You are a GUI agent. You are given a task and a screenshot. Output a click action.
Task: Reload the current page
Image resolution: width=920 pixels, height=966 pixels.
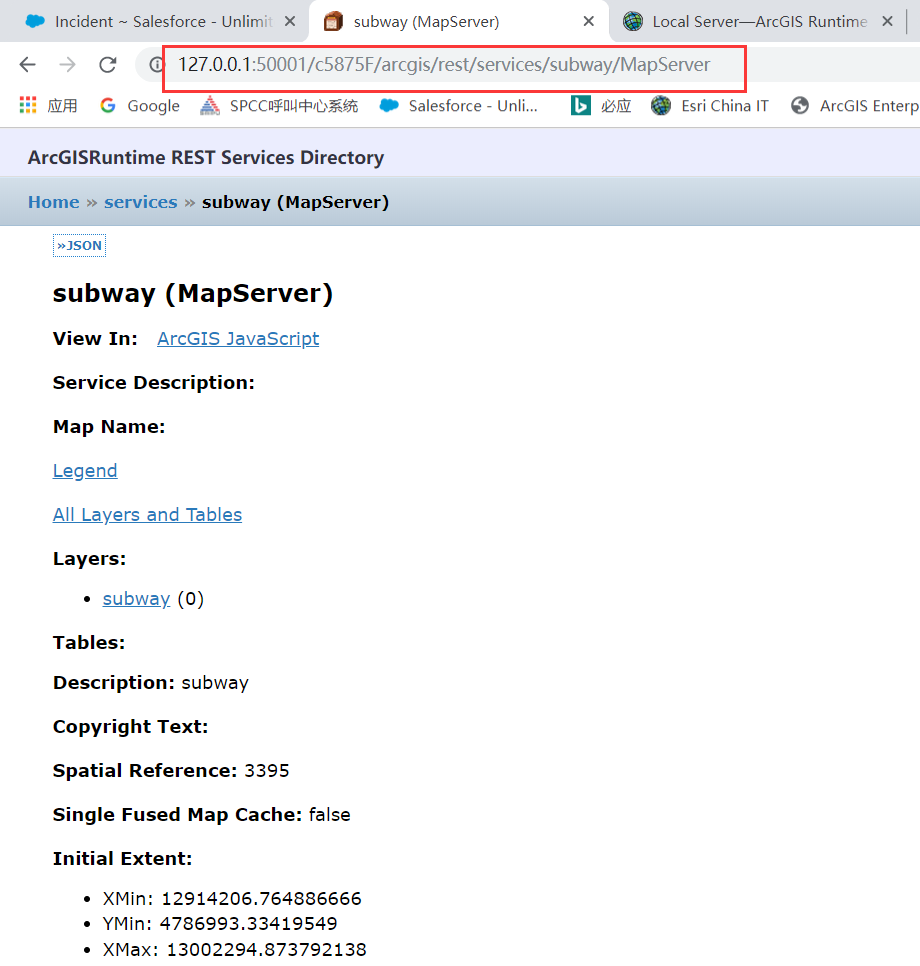107,64
